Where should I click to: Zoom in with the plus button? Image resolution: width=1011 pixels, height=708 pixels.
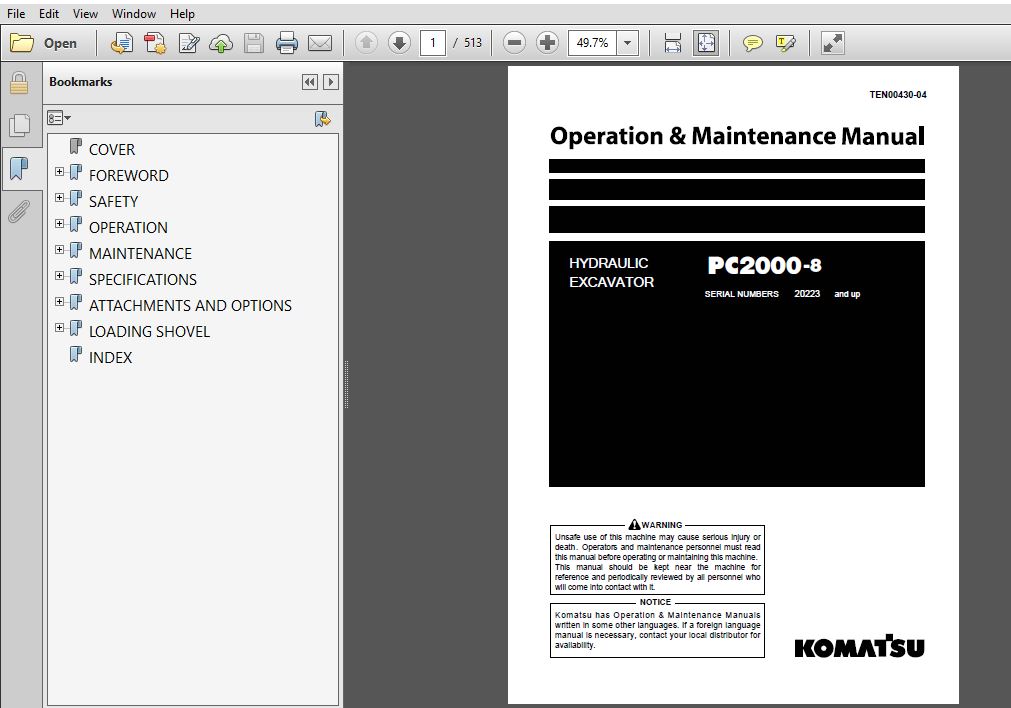pyautogui.click(x=547, y=43)
